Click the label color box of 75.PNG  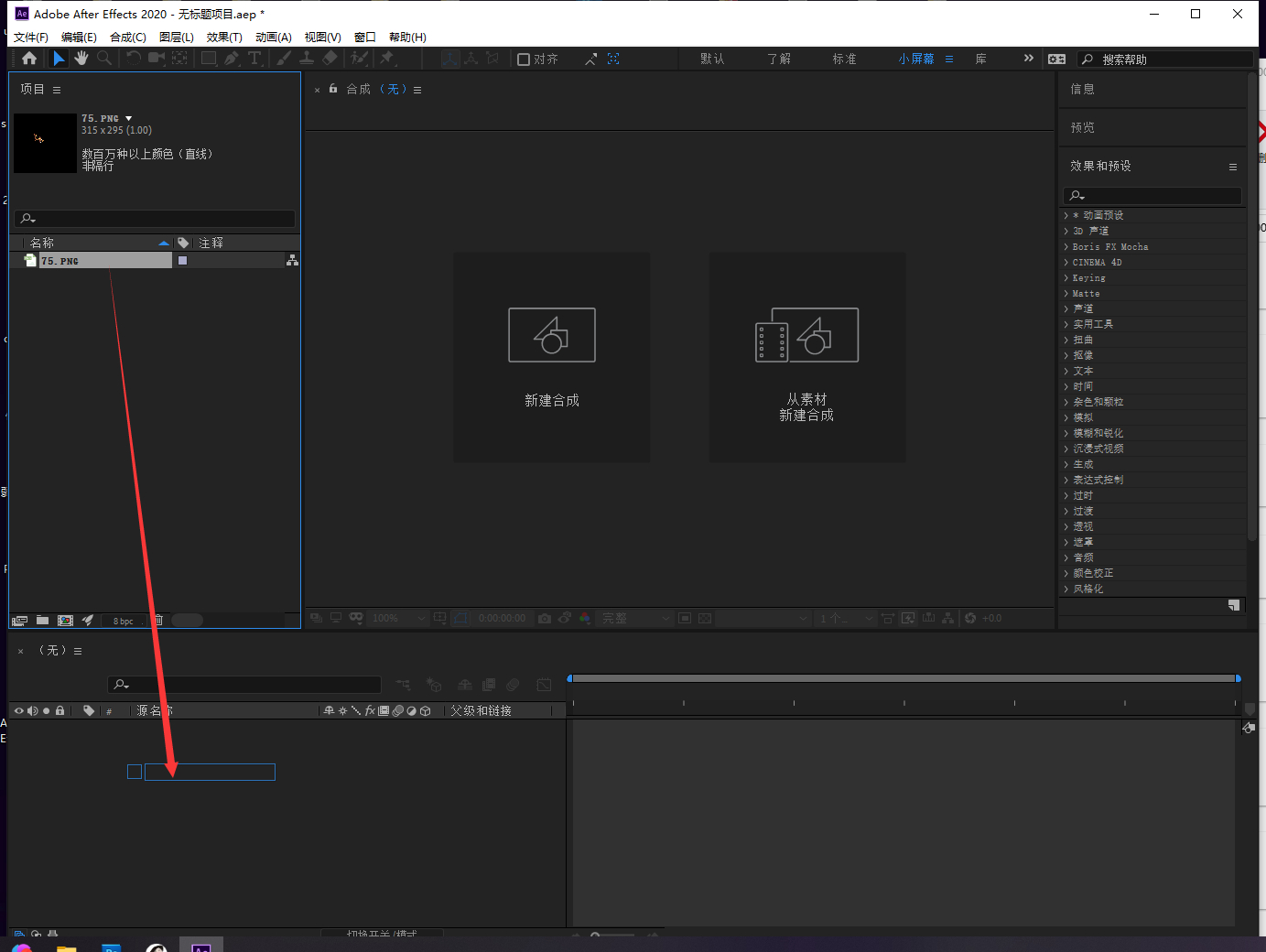click(x=182, y=261)
